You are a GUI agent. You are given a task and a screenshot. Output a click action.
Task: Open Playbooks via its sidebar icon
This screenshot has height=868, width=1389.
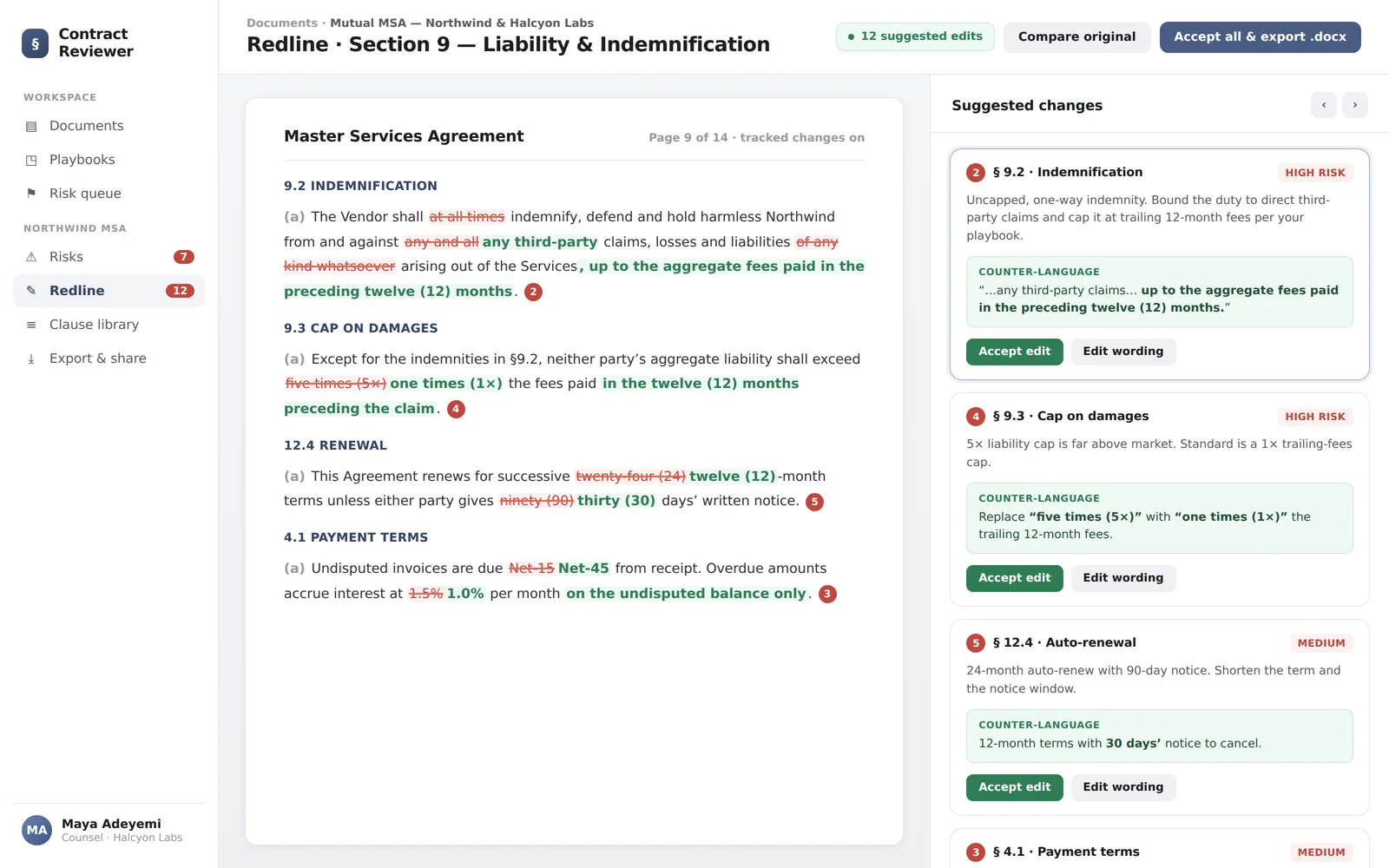click(x=31, y=161)
